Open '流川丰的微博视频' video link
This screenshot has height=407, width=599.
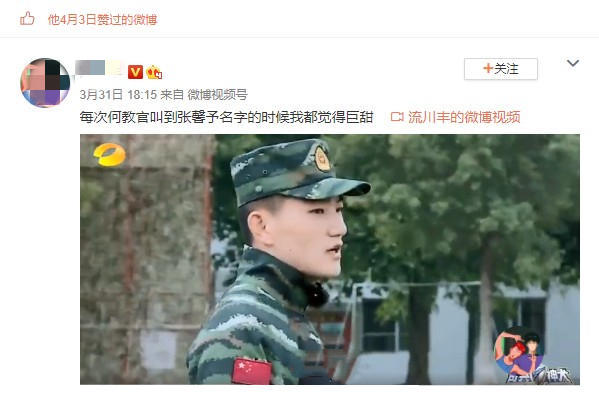[x=464, y=117]
